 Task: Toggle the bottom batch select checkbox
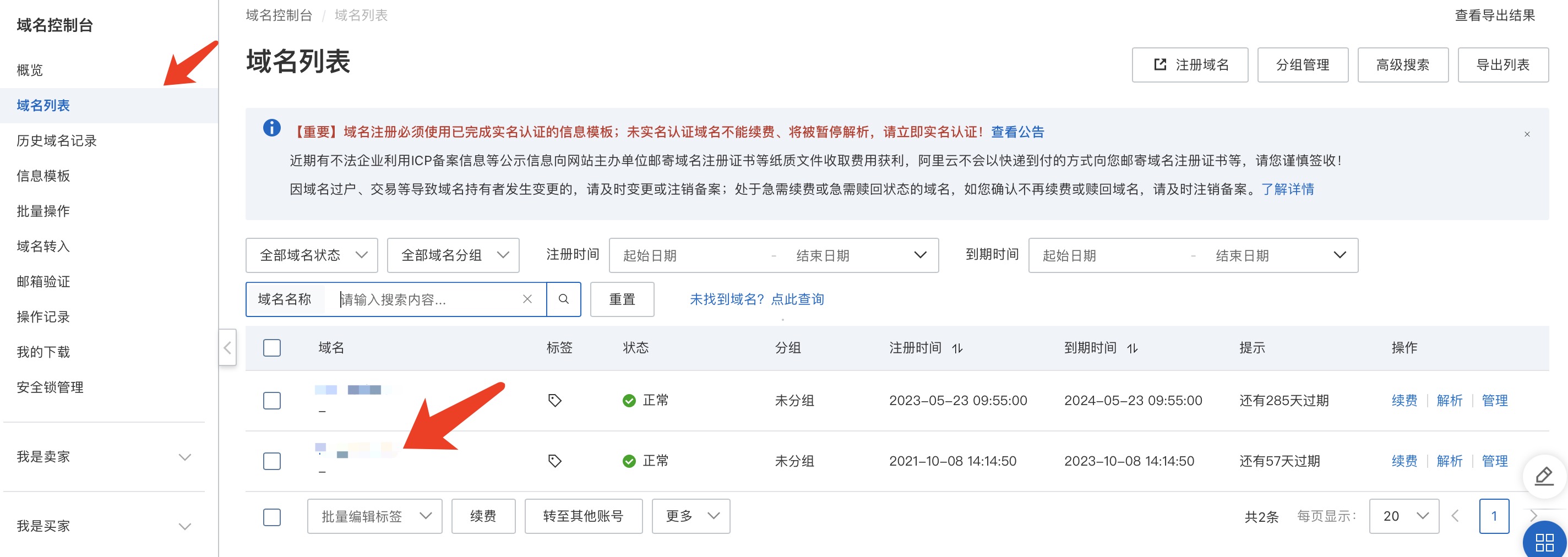click(272, 517)
